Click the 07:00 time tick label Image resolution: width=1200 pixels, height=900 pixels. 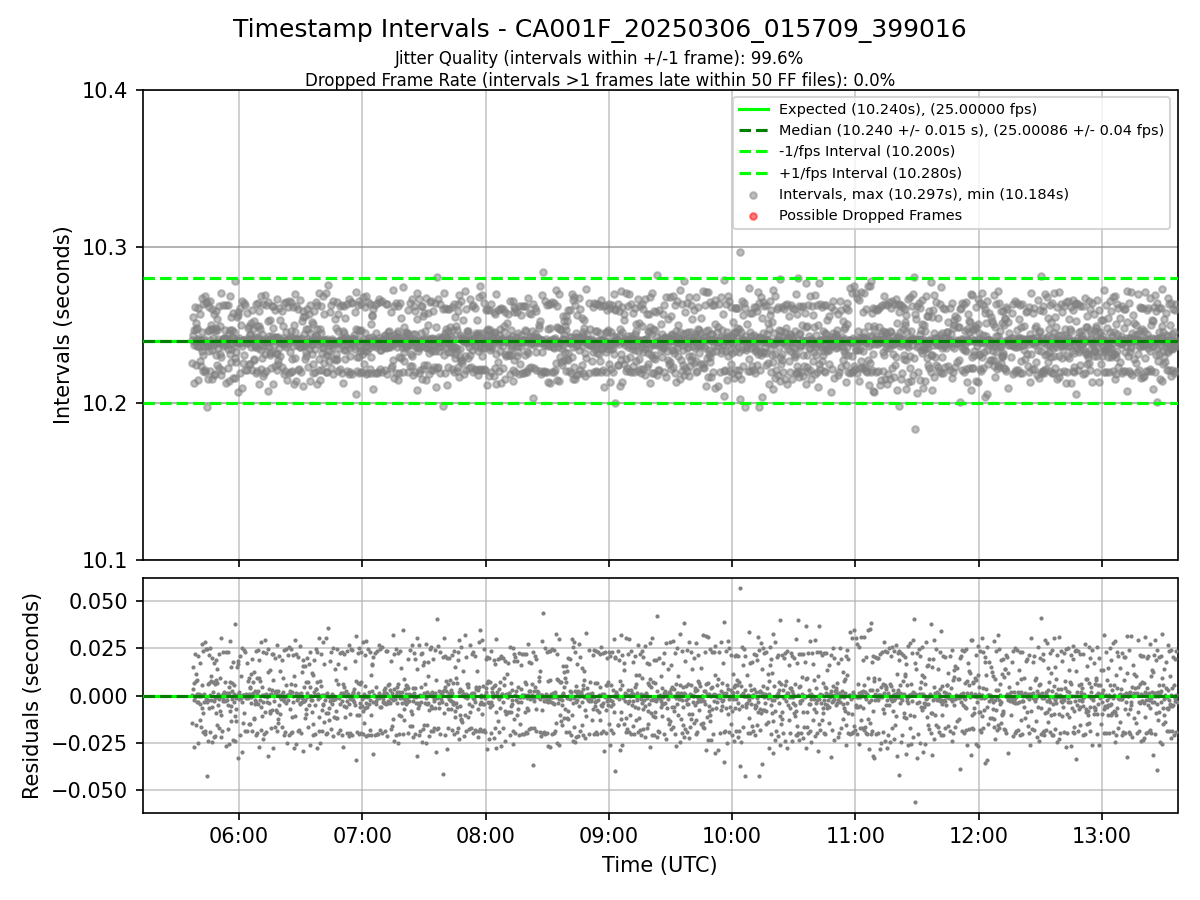point(361,834)
